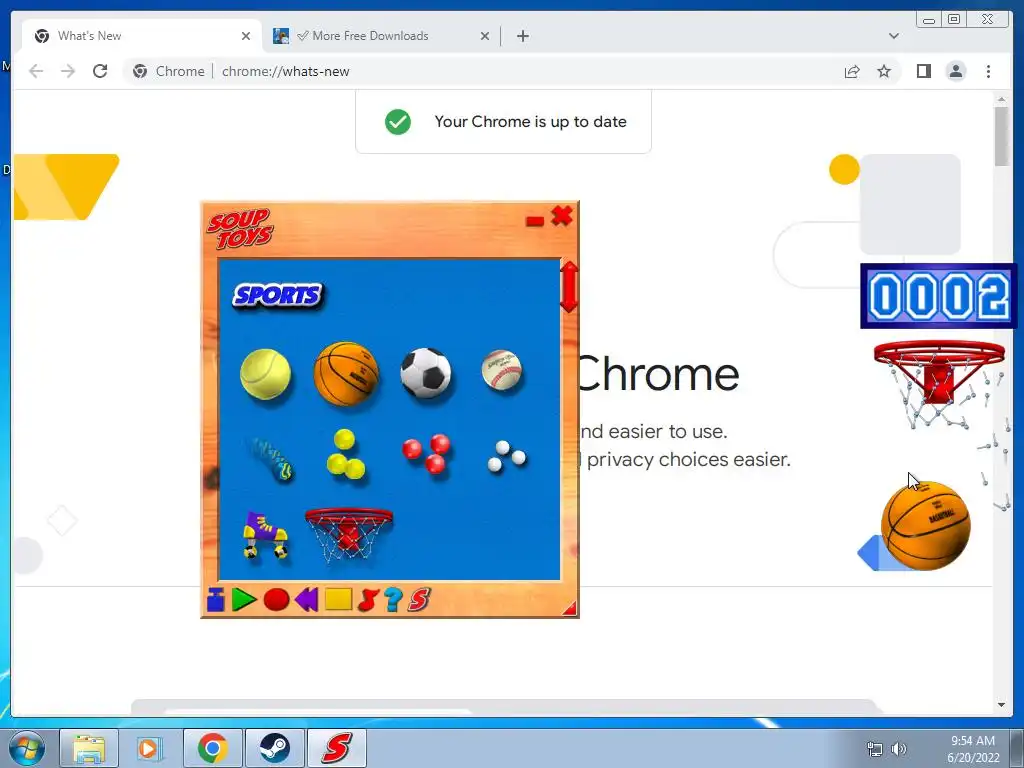
Task: Open help with the blue question mark
Action: [x=392, y=599]
